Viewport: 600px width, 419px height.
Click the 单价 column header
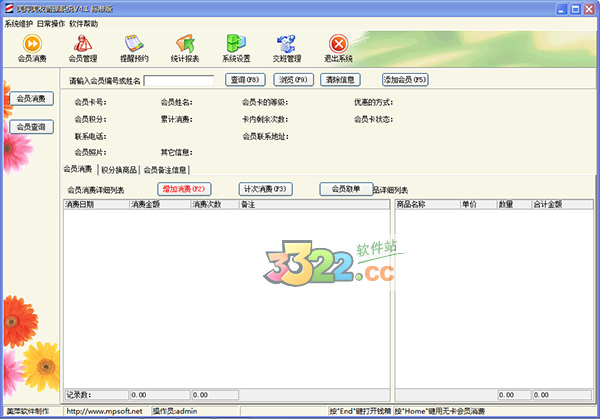478,204
